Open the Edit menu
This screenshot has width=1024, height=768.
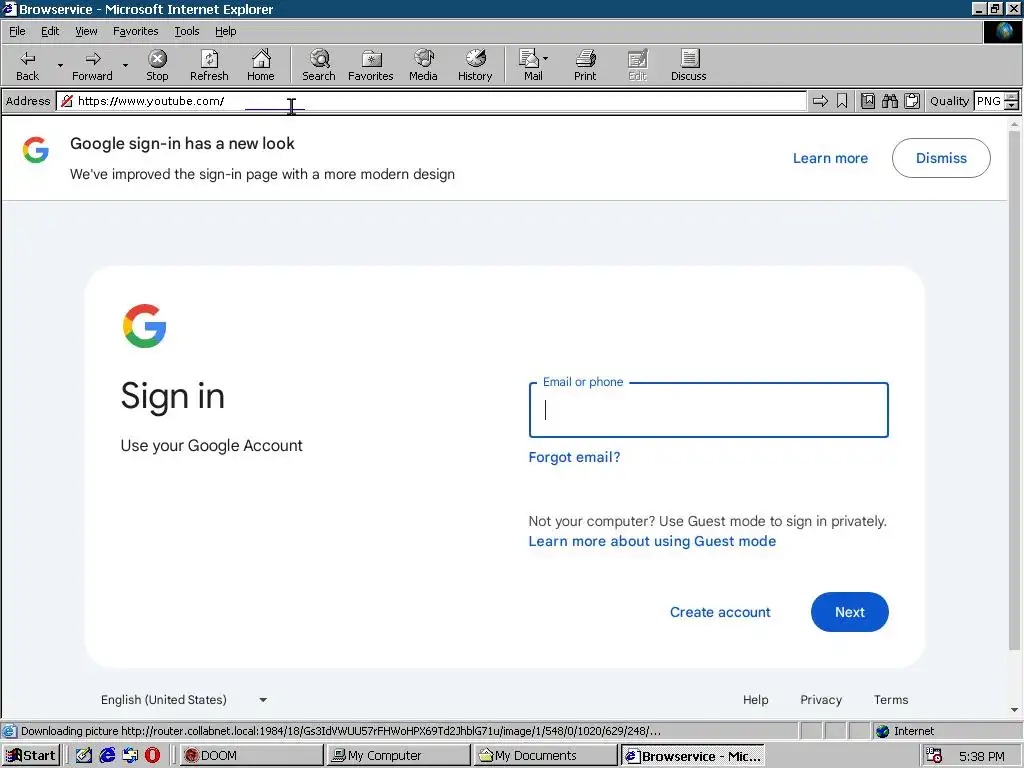50,31
